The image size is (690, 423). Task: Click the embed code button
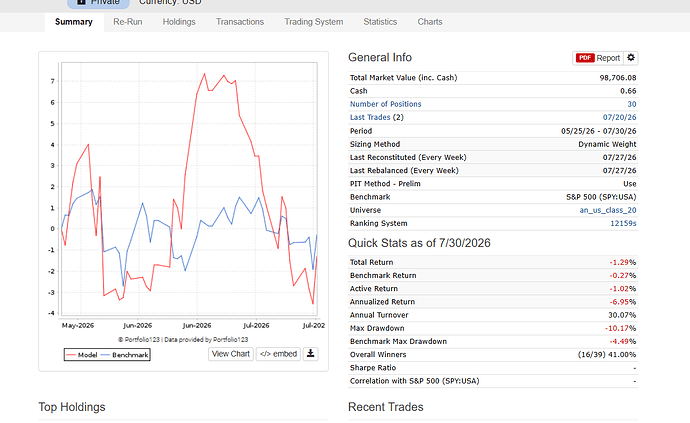(x=278, y=354)
